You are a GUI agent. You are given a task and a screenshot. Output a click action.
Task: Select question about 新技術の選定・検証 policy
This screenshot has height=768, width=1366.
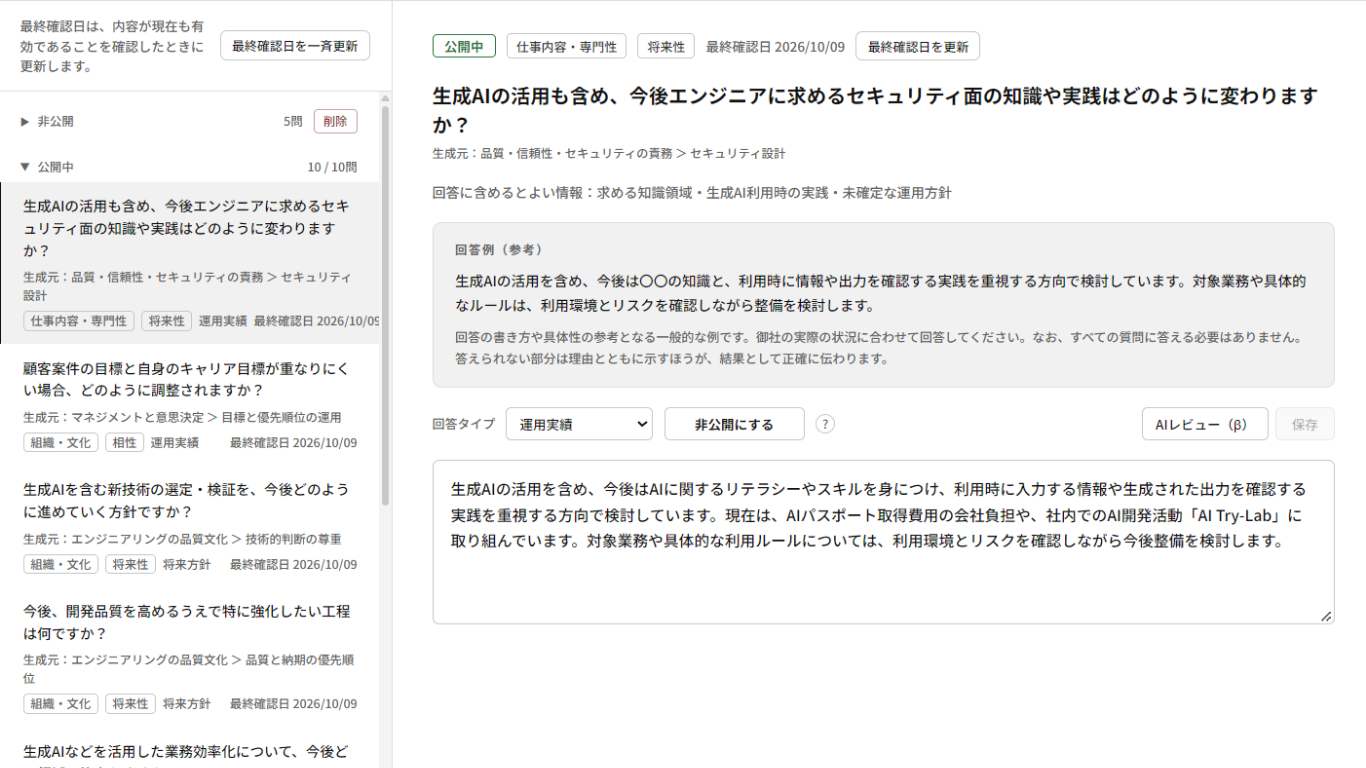point(190,526)
